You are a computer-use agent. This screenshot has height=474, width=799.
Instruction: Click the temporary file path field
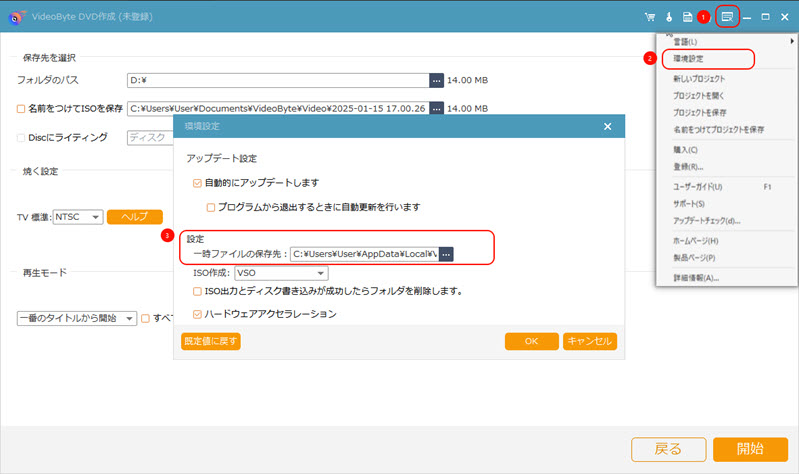pyautogui.click(x=365, y=254)
